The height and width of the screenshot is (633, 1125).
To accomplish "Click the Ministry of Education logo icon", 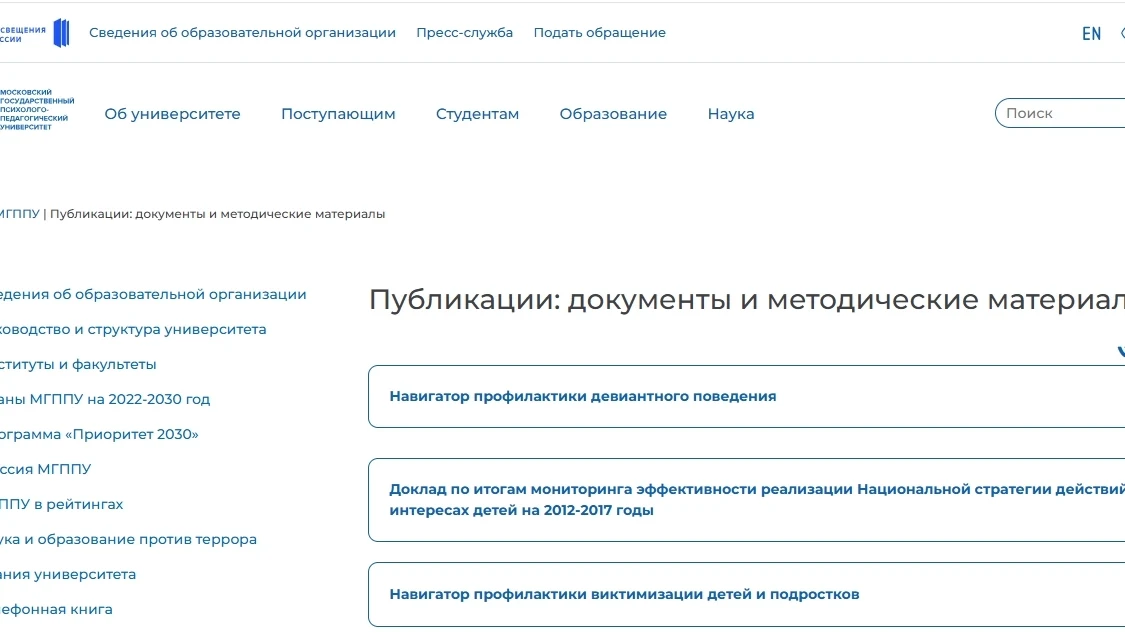I will pyautogui.click(x=34, y=33).
